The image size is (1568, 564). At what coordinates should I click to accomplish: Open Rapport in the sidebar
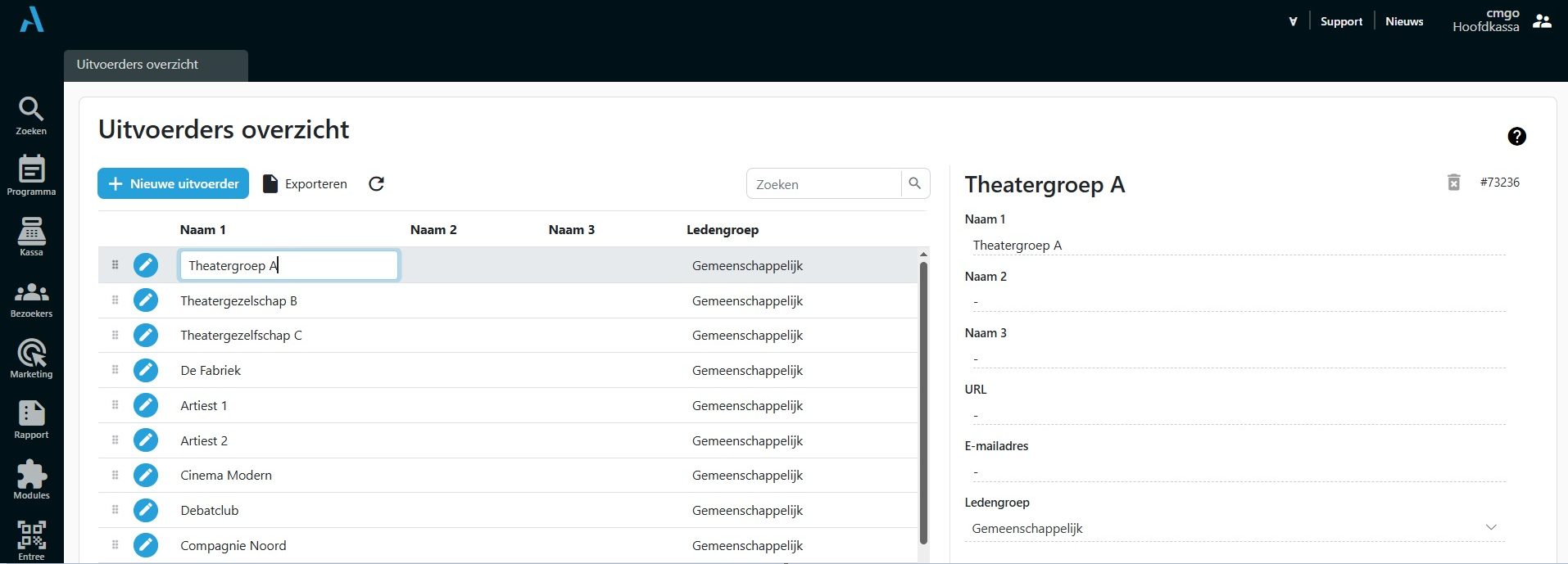click(x=31, y=419)
